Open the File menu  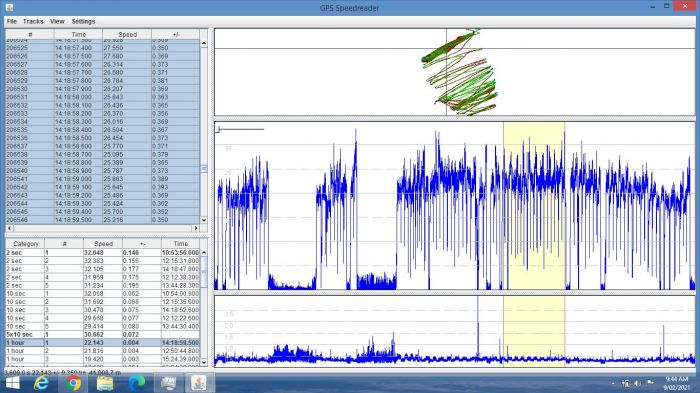[x=12, y=21]
